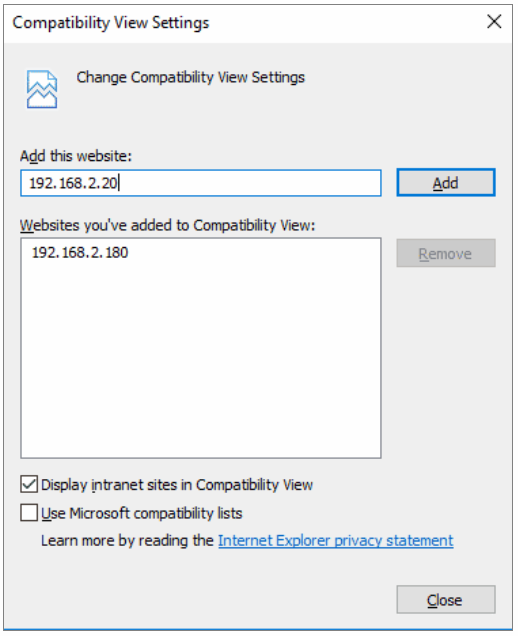The image size is (518, 636).
Task: Close dialog with the title bar X
Action: 494,21
